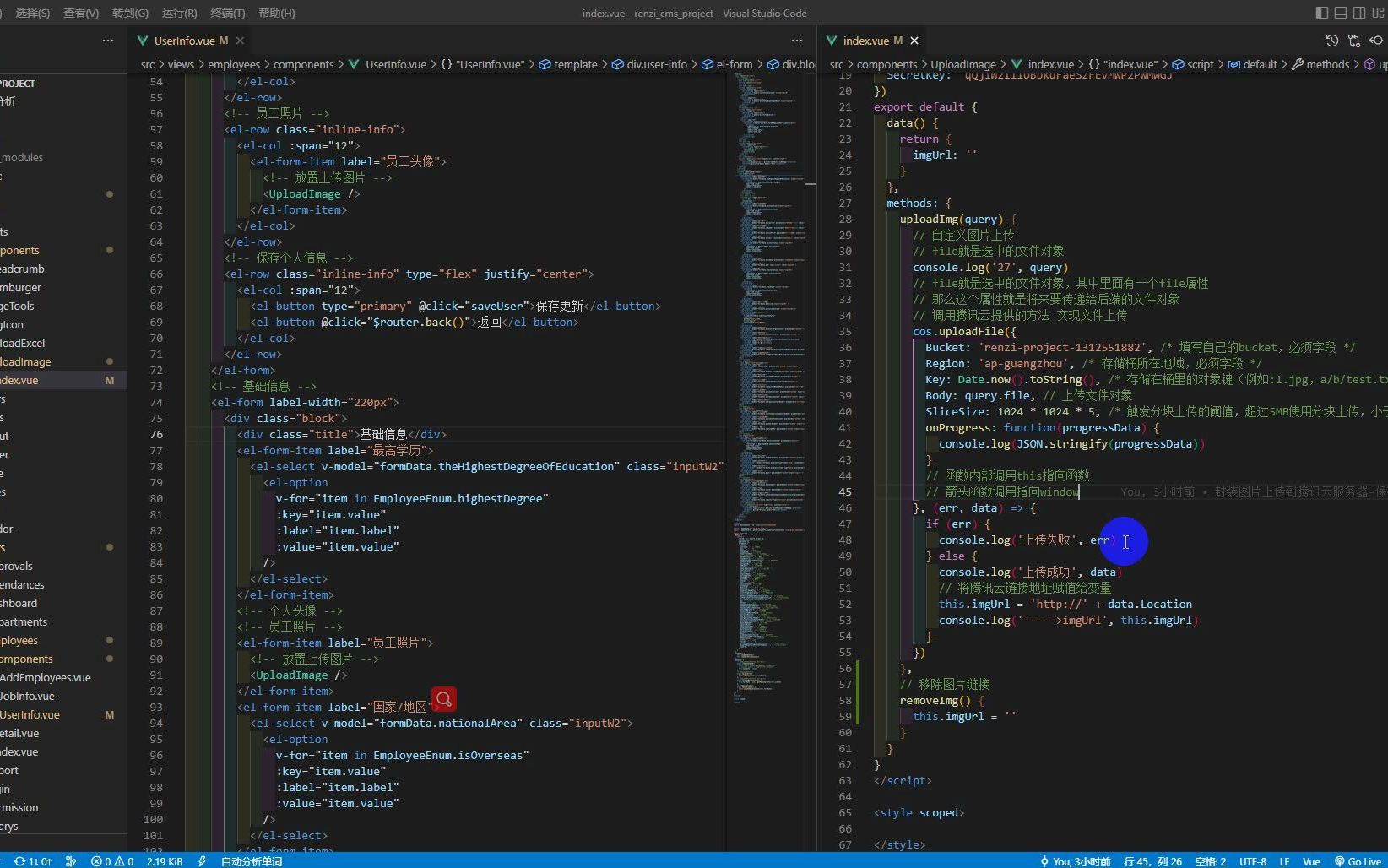This screenshot has width=1388, height=868.
Task: Click the lightning icon in status bar
Action: 202,861
